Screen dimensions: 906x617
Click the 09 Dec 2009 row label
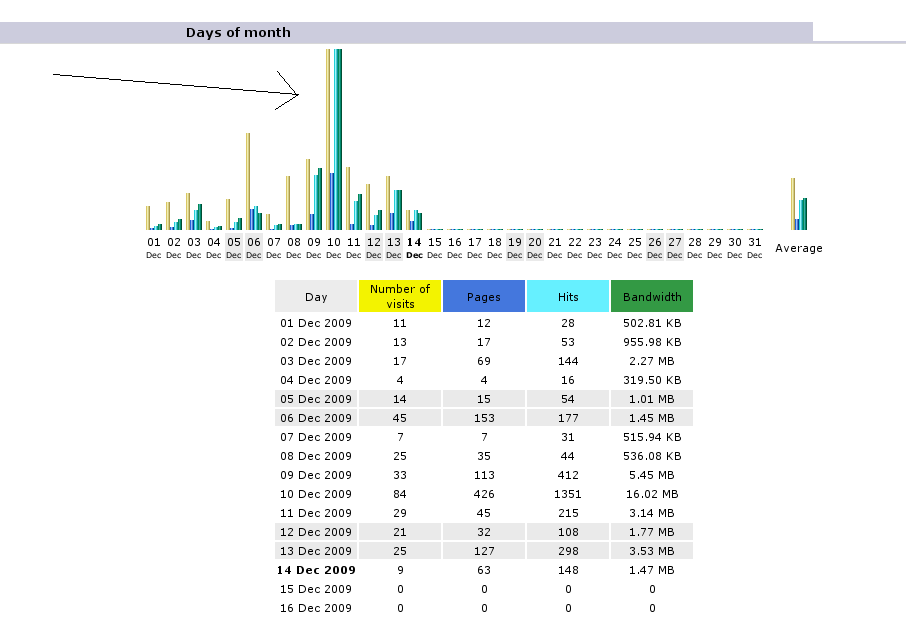tap(316, 475)
